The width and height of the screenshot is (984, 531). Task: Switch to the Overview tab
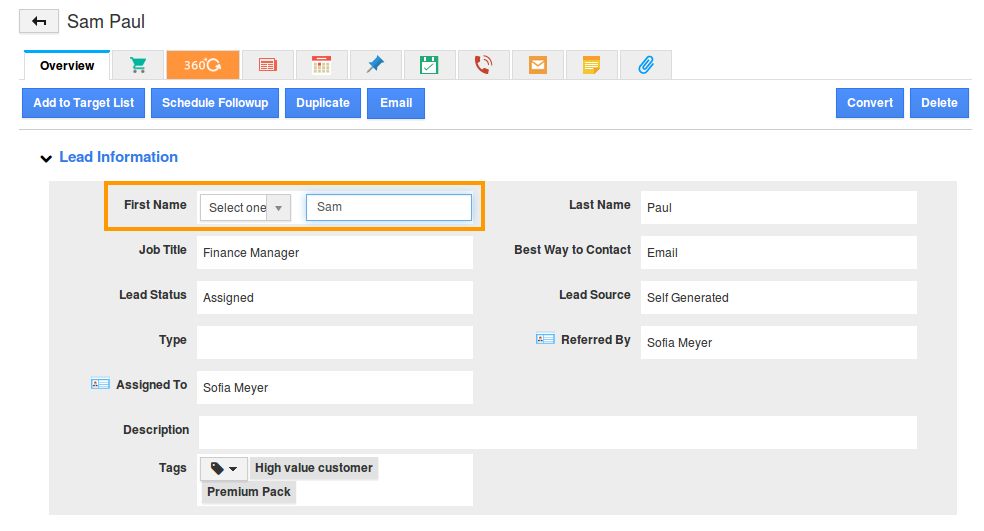[x=67, y=66]
